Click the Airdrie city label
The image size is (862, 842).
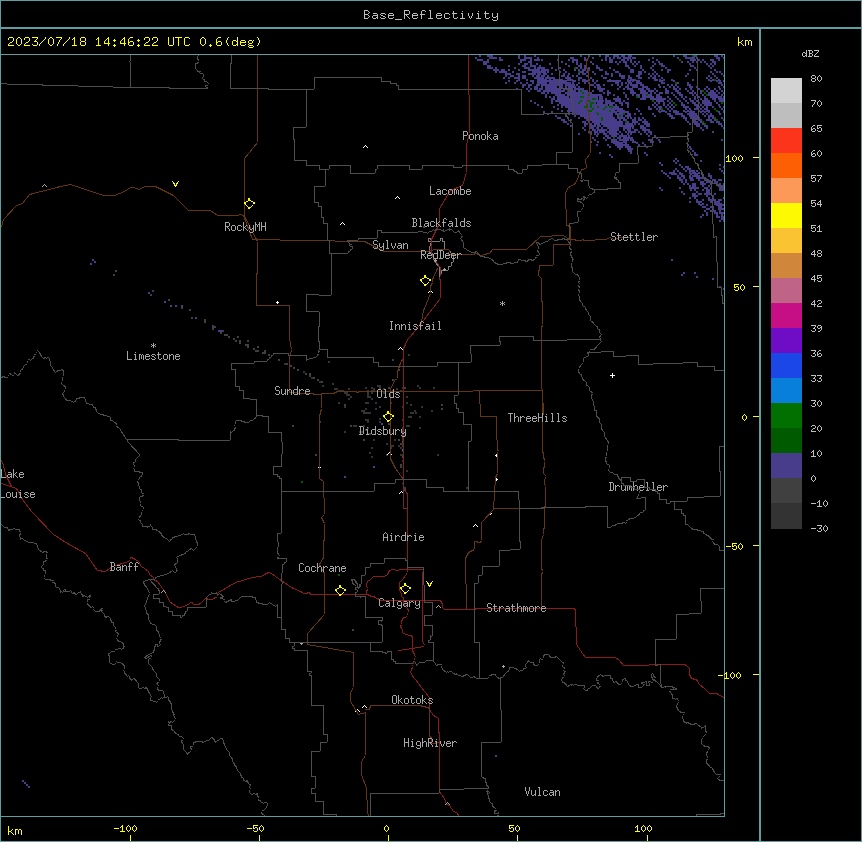403,537
